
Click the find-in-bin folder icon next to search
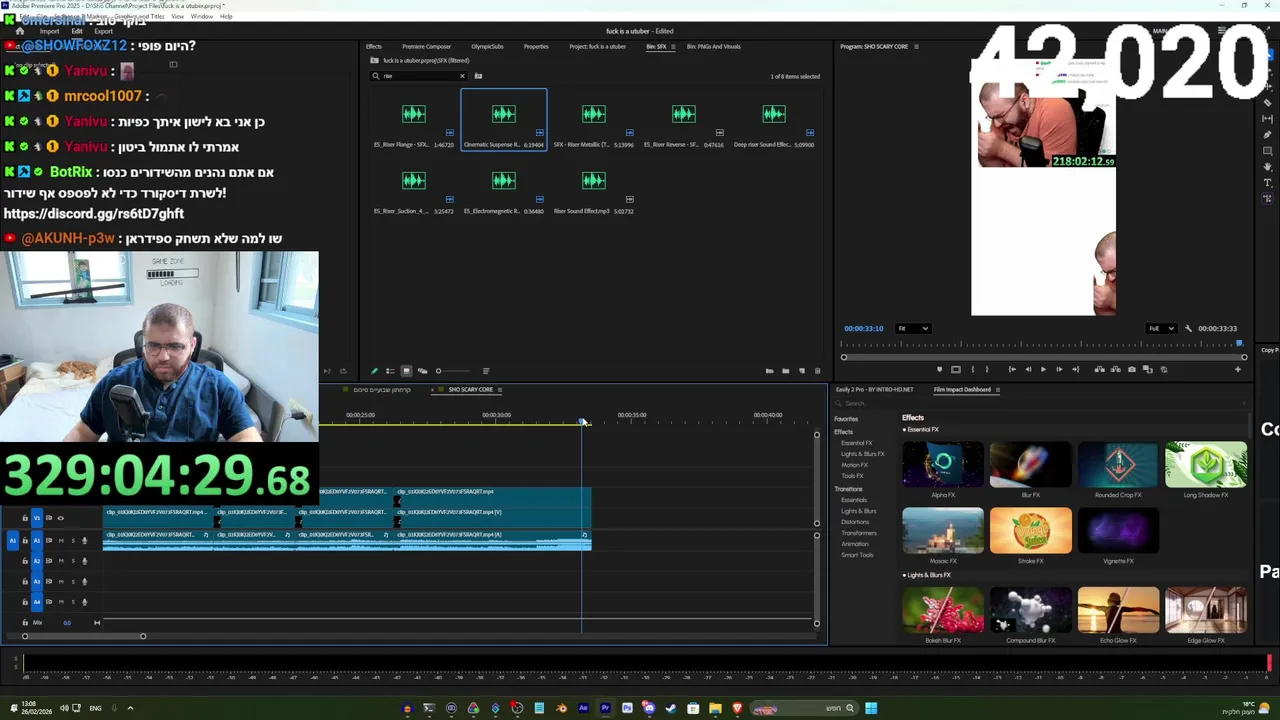478,76
